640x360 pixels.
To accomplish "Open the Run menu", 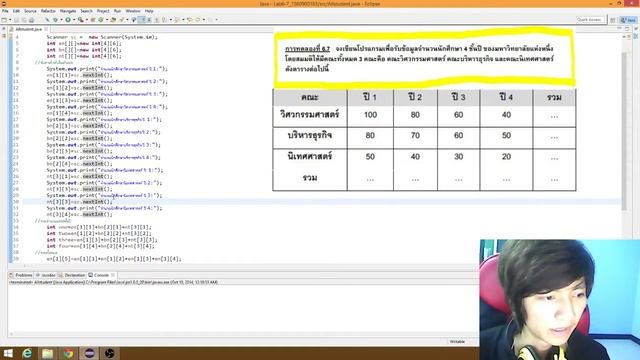I will (118, 11).
